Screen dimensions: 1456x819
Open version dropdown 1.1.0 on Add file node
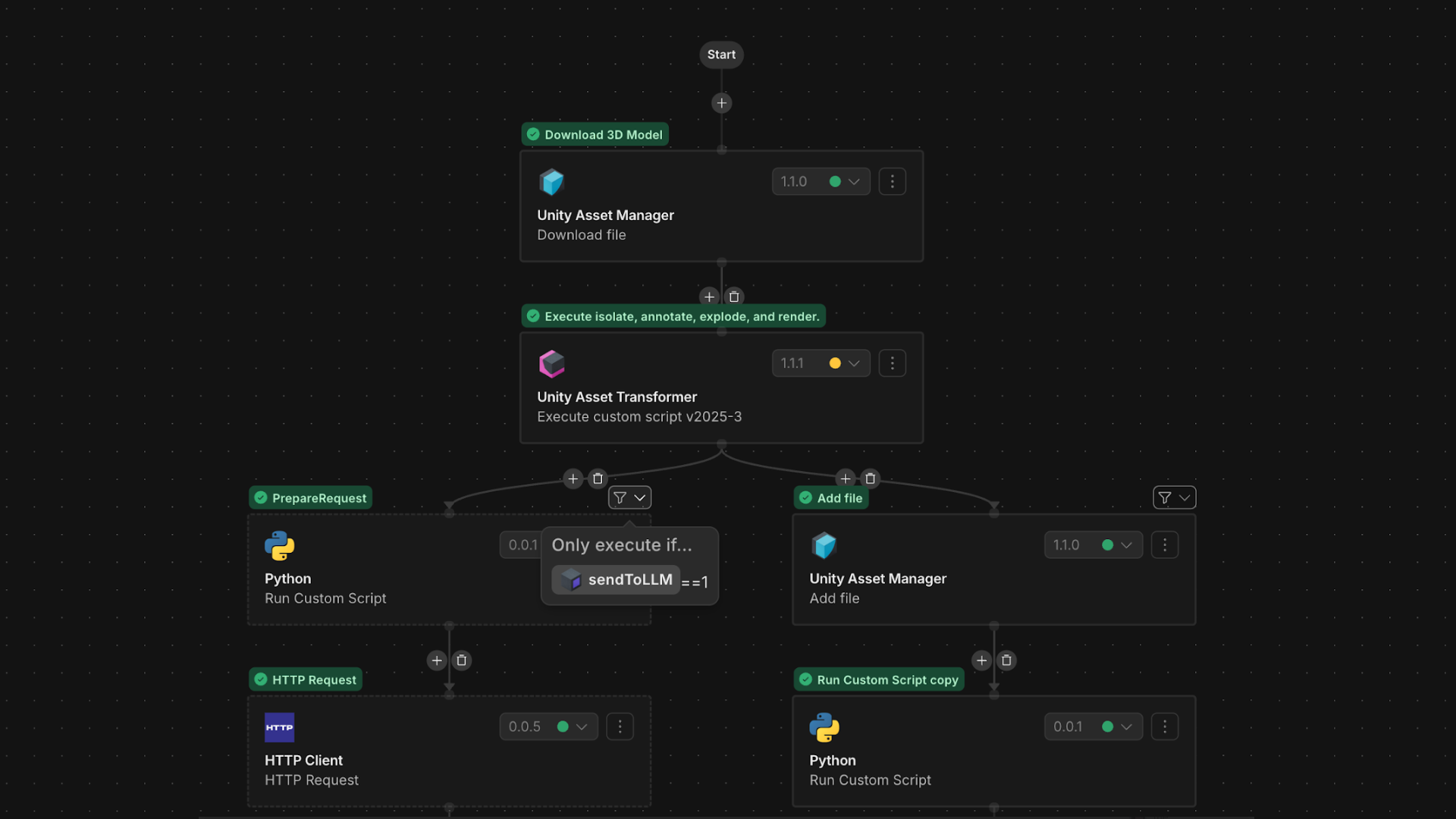tap(1094, 545)
